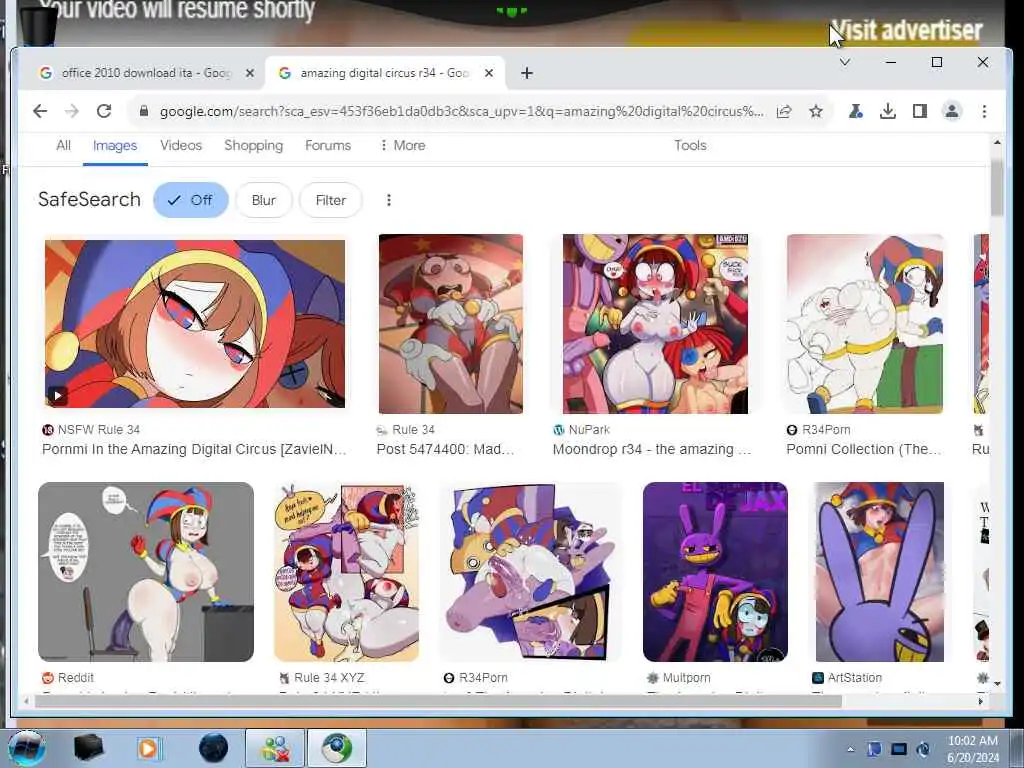Expand the More search categories menu

pyautogui.click(x=402, y=145)
